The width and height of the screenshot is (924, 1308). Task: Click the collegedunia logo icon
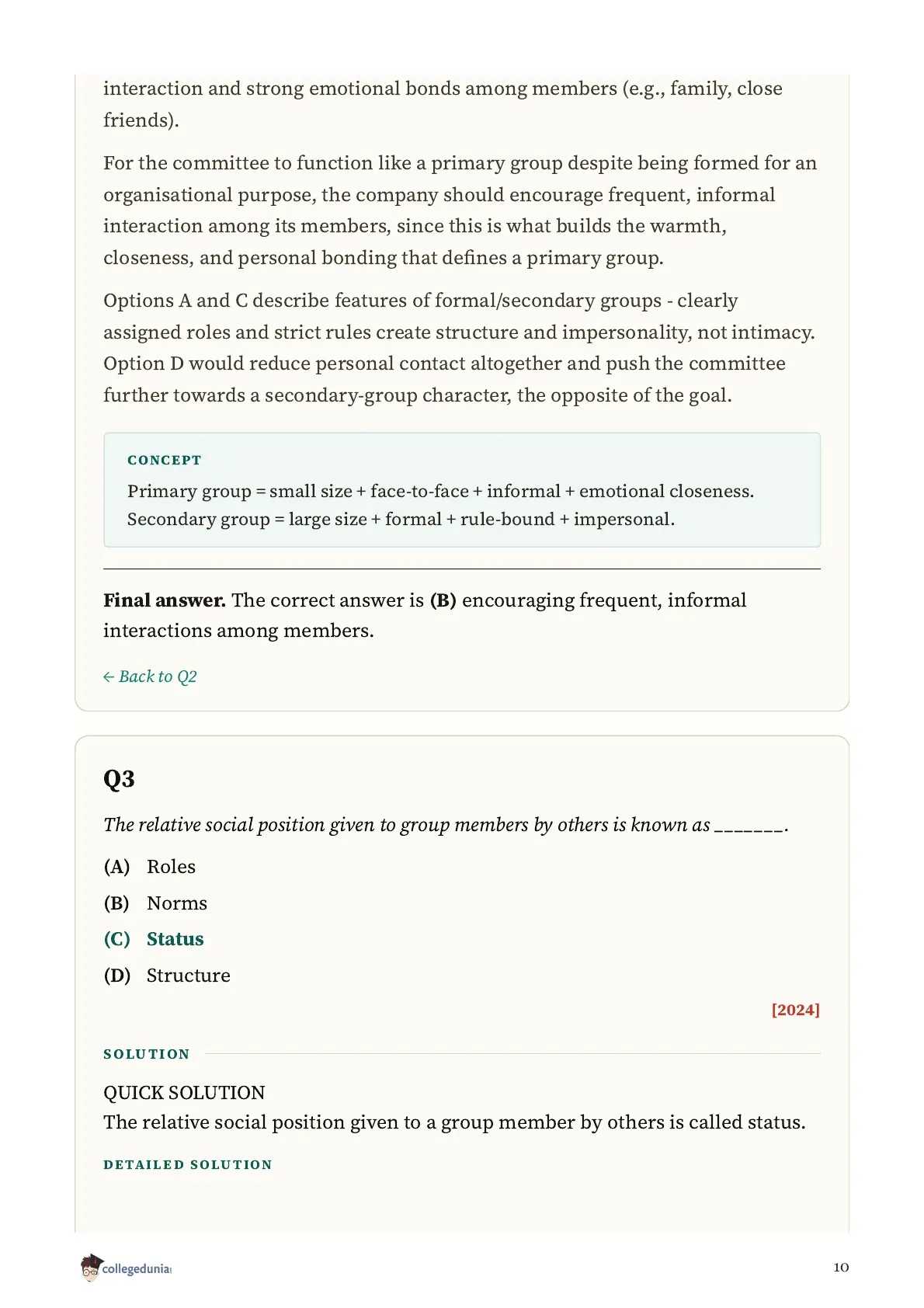click(91, 1267)
